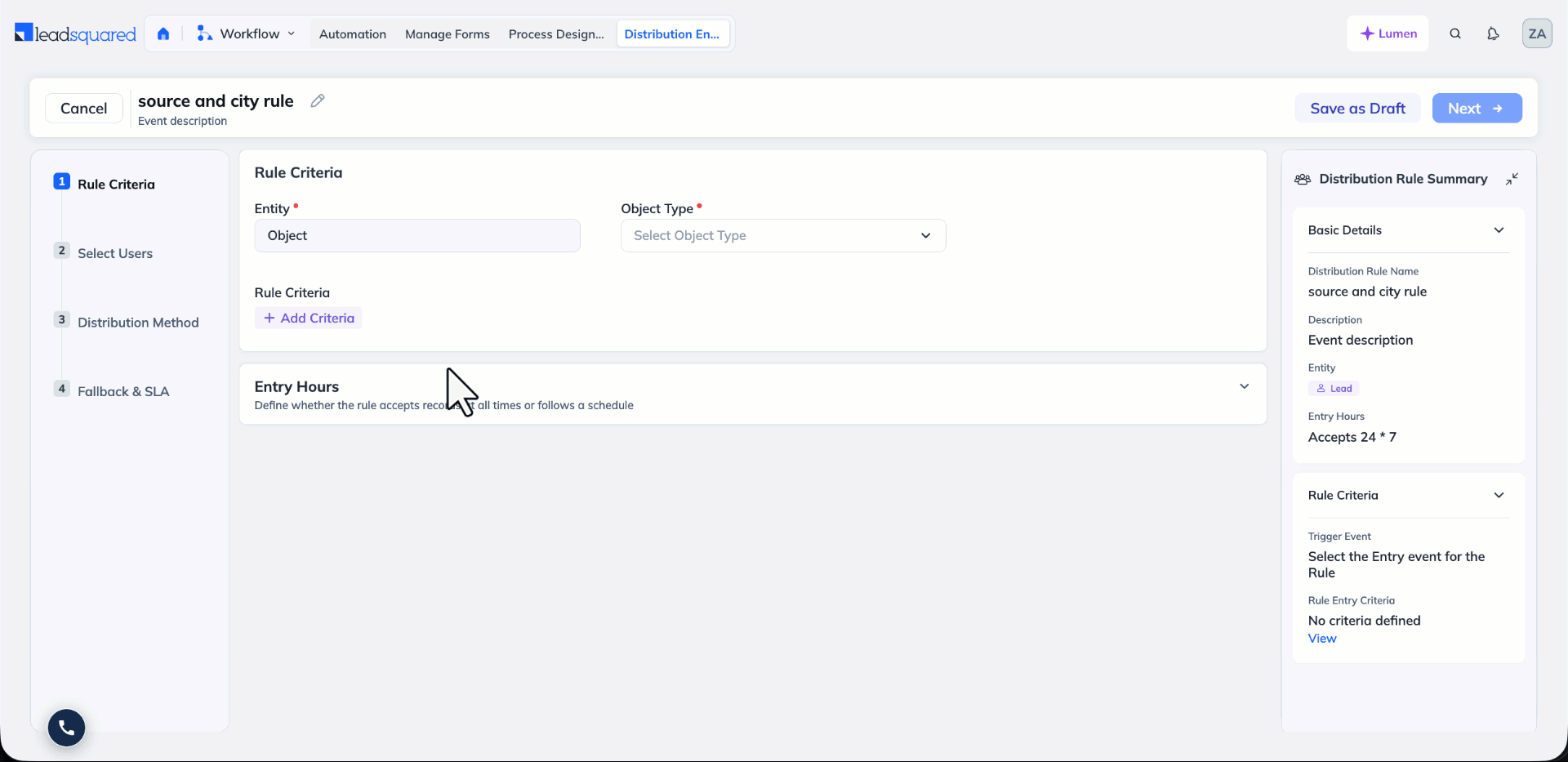Click Save as Draft
The height and width of the screenshot is (762, 1568).
(x=1357, y=108)
